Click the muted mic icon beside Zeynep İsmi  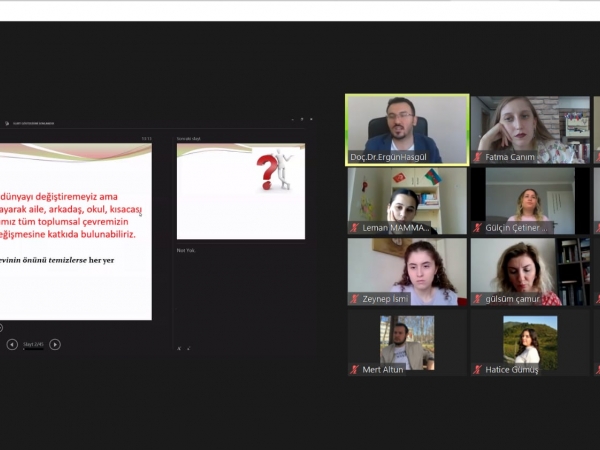355,299
